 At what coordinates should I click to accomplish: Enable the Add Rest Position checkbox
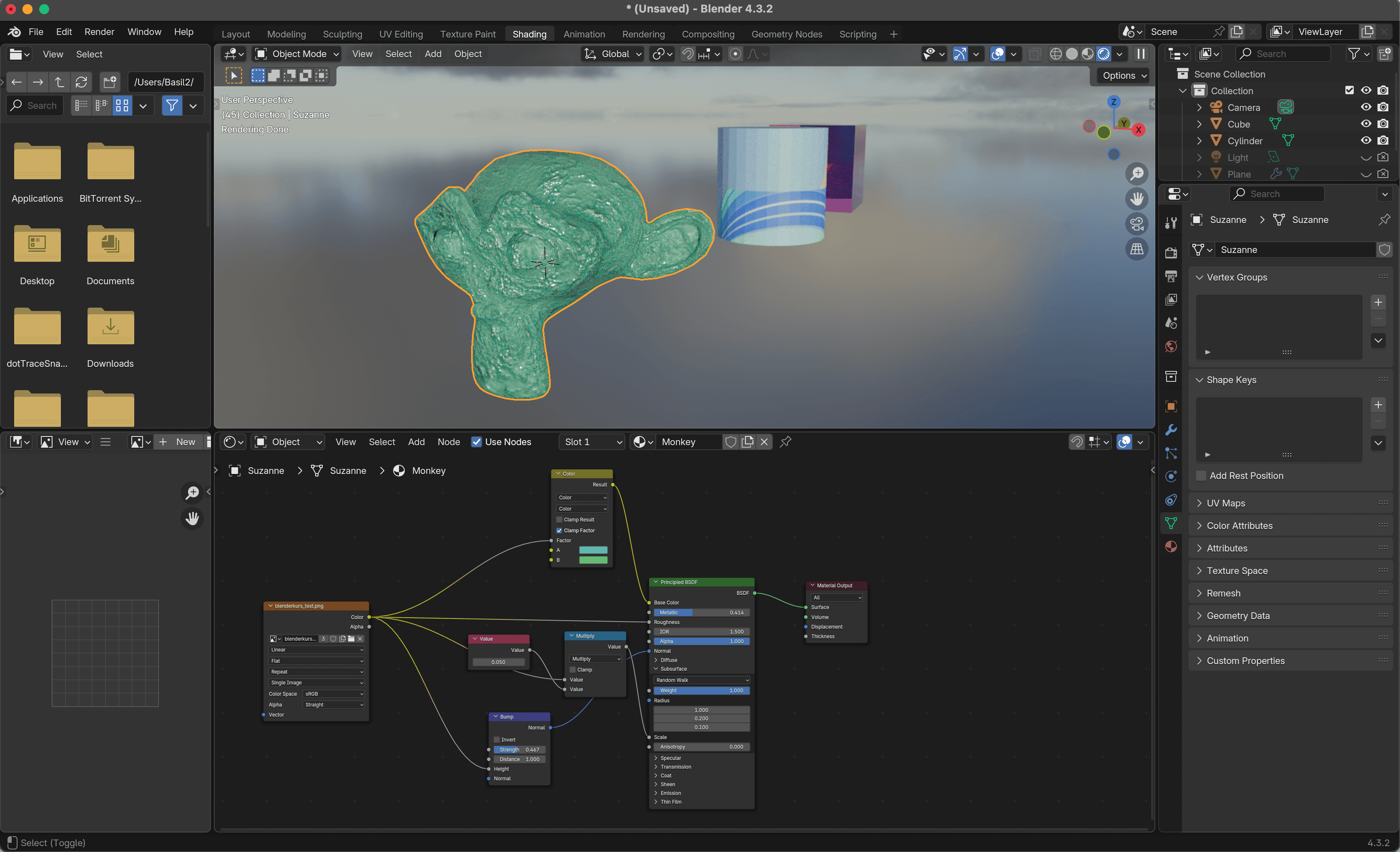[1201, 476]
